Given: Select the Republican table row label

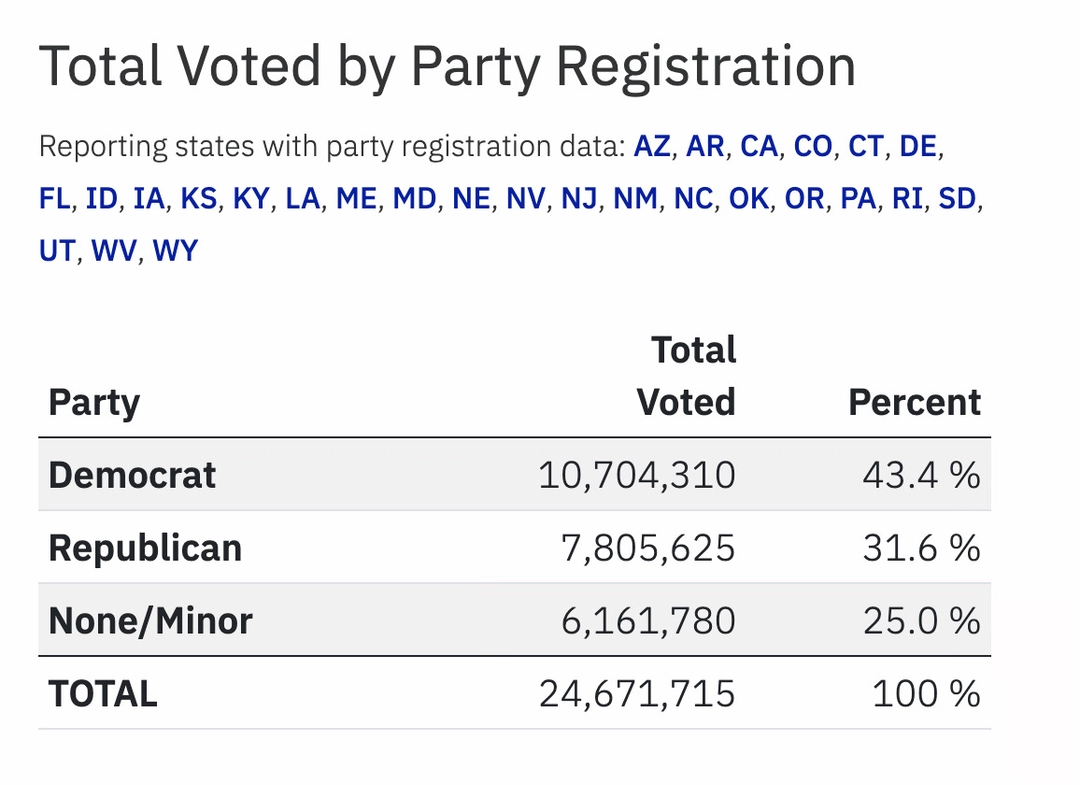Looking at the screenshot, I should (145, 548).
